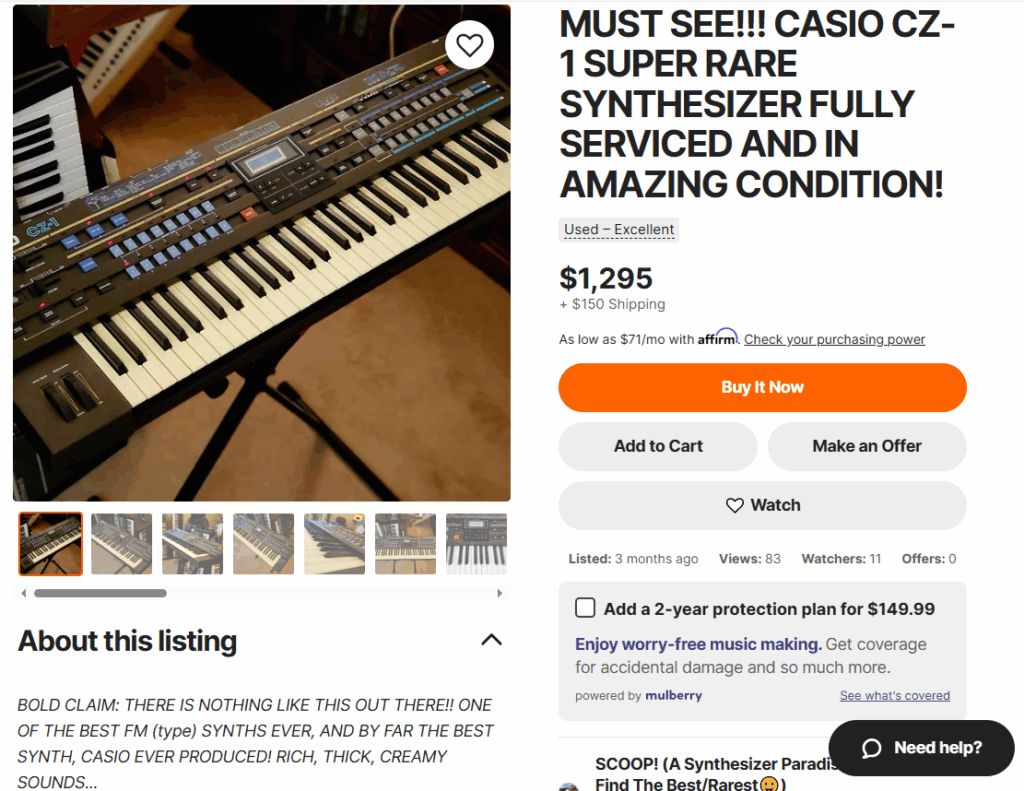Click Add to Cart
The width and height of the screenshot is (1024, 791).
[x=658, y=446]
